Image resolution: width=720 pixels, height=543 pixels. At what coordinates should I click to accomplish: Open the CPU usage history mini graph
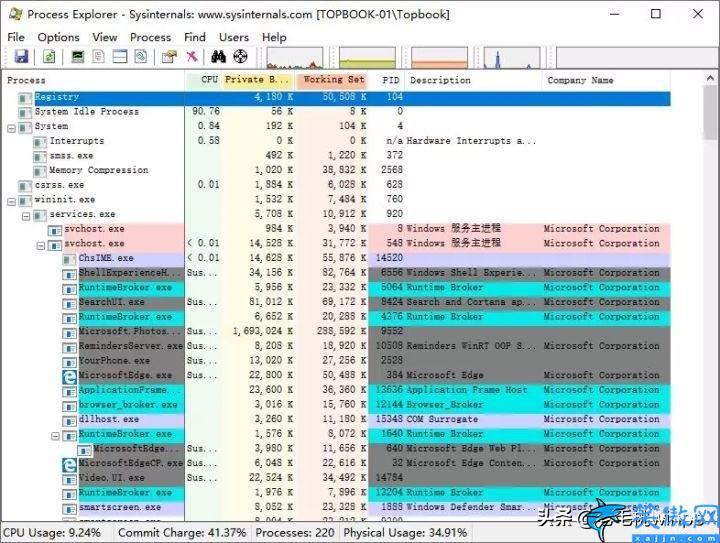(x=295, y=58)
